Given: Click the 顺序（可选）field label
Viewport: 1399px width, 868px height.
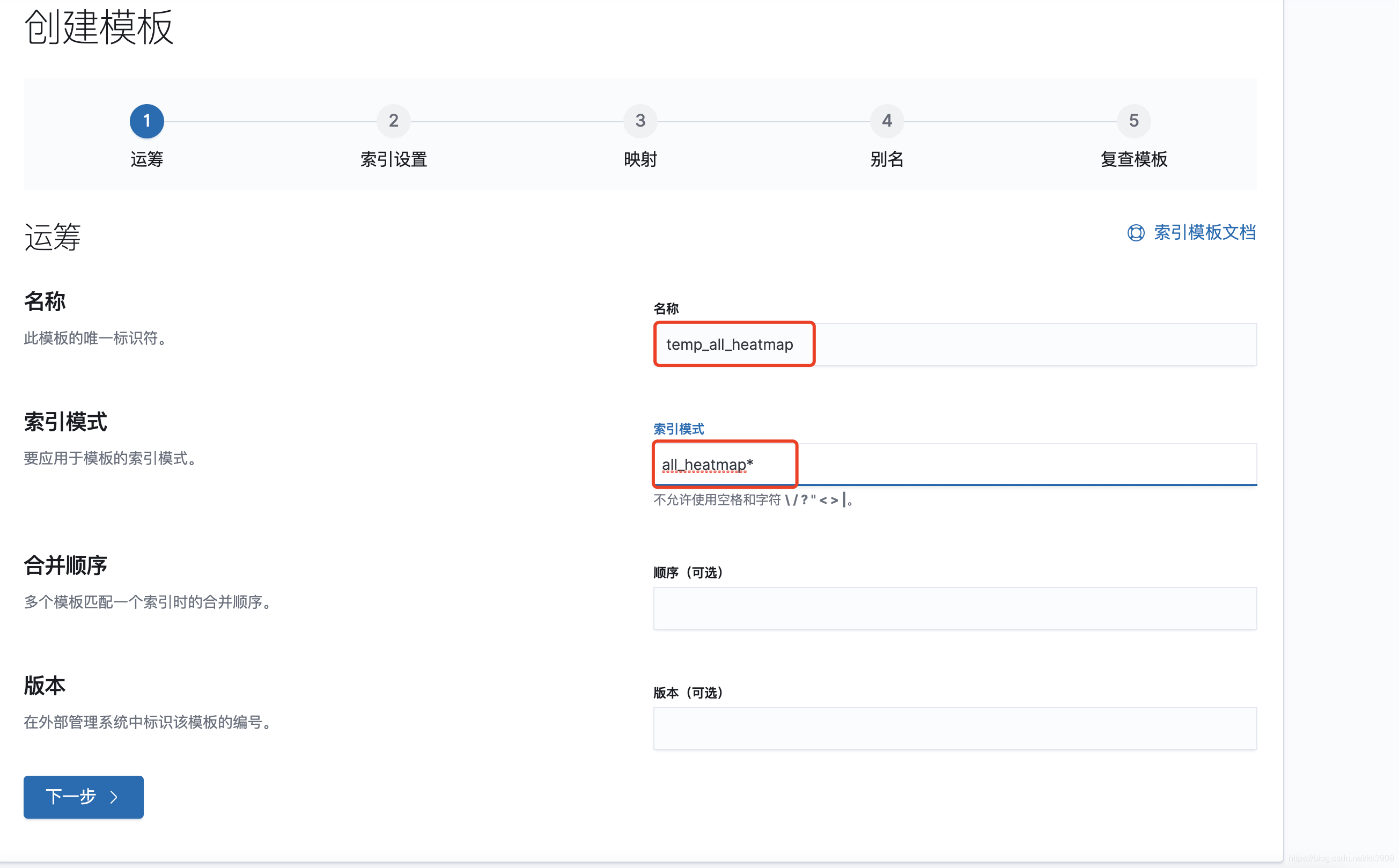Looking at the screenshot, I should (x=688, y=572).
